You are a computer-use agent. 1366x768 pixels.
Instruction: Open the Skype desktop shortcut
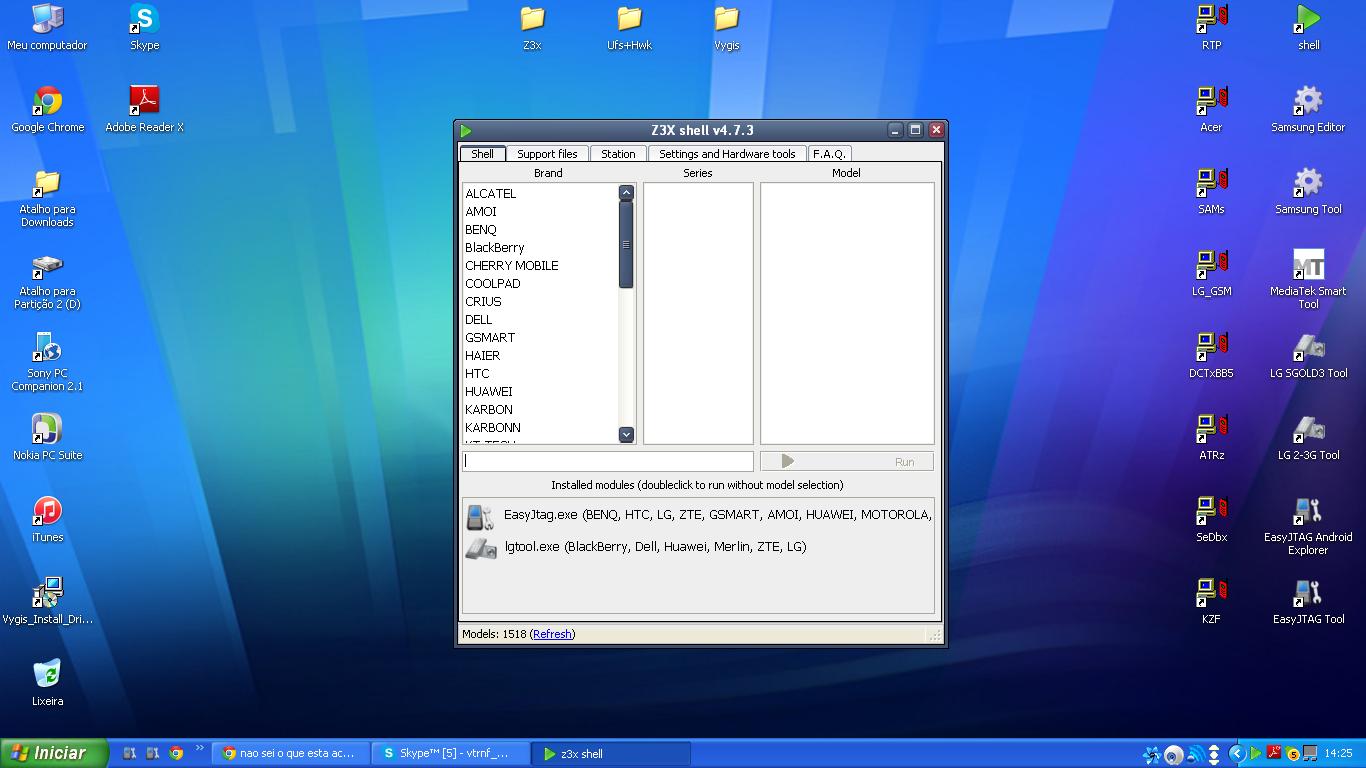[x=144, y=27]
